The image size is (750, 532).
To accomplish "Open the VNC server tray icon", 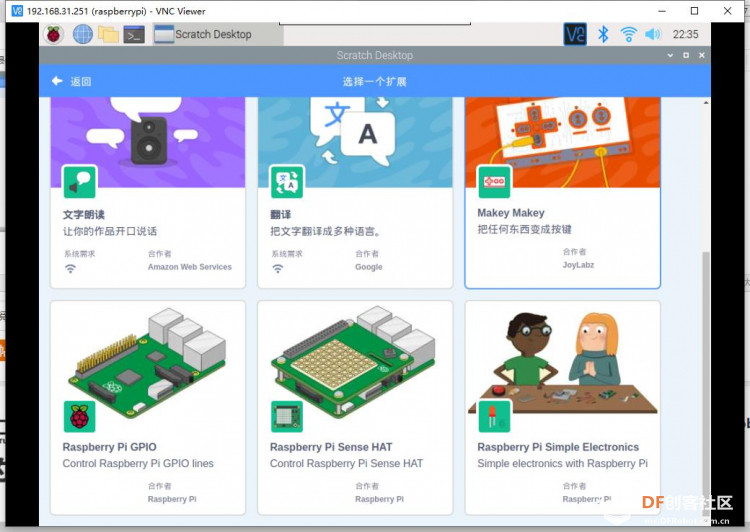I will point(575,34).
